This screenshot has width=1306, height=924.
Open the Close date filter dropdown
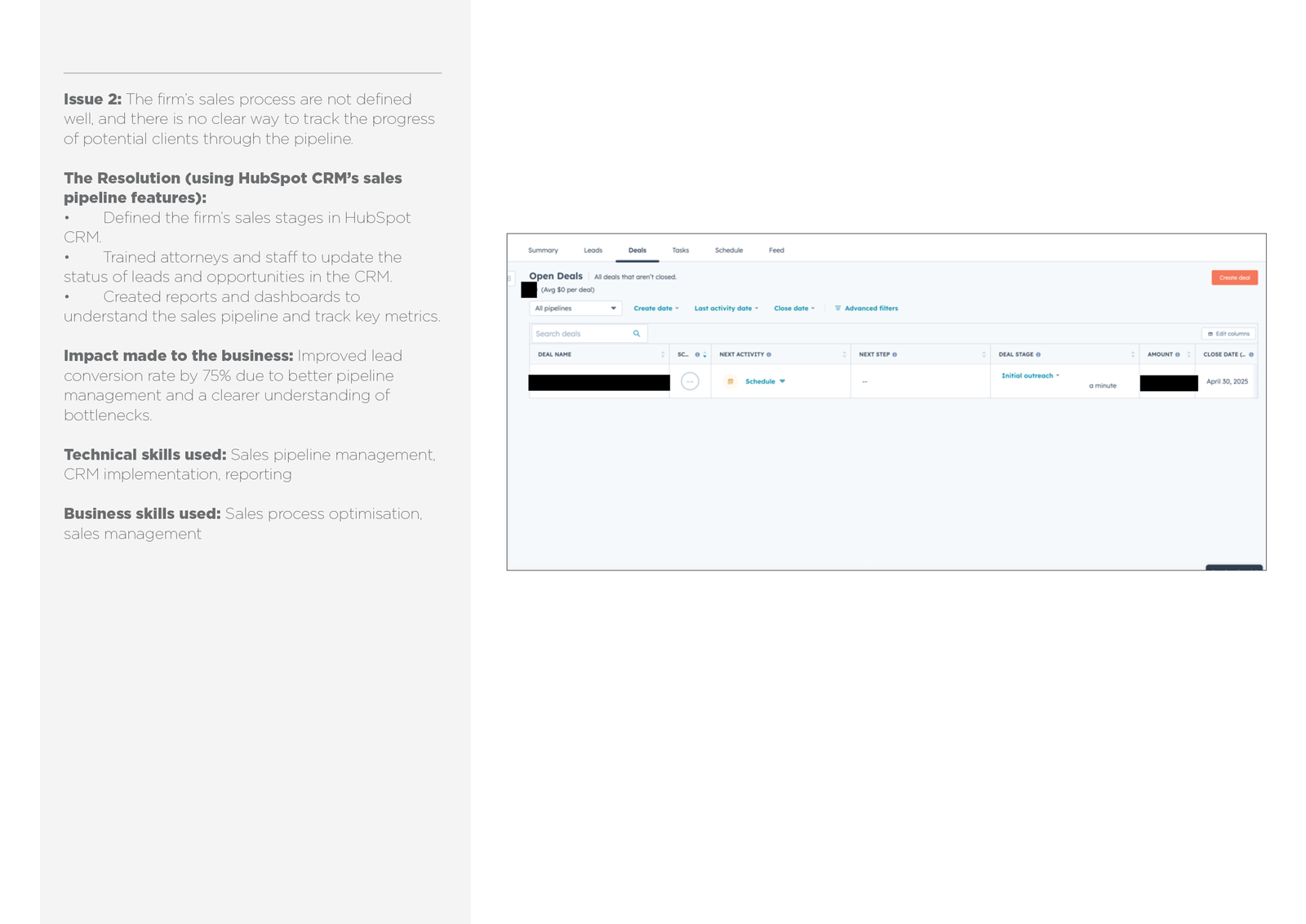(x=793, y=309)
